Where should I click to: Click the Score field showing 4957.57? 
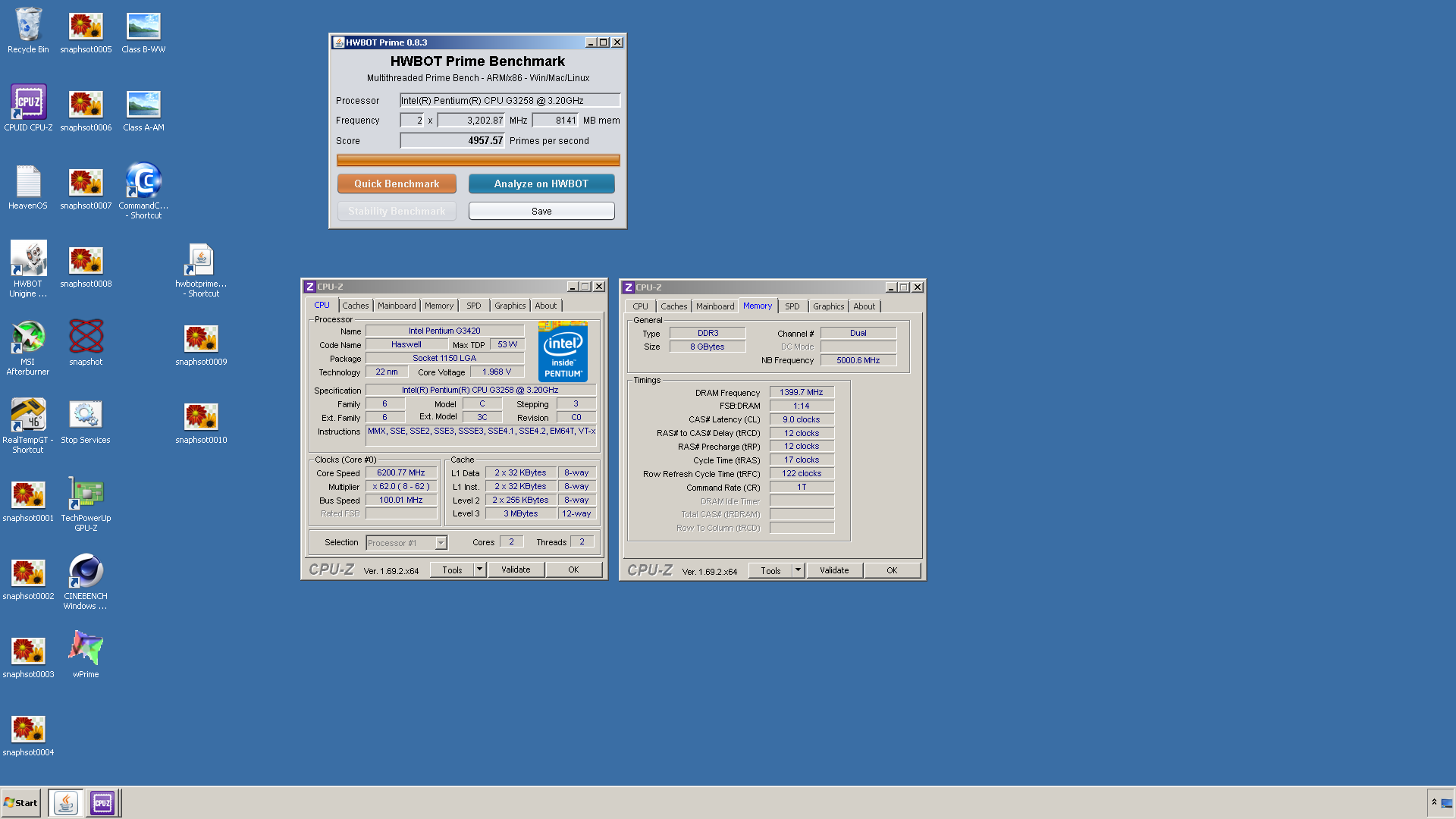click(452, 140)
